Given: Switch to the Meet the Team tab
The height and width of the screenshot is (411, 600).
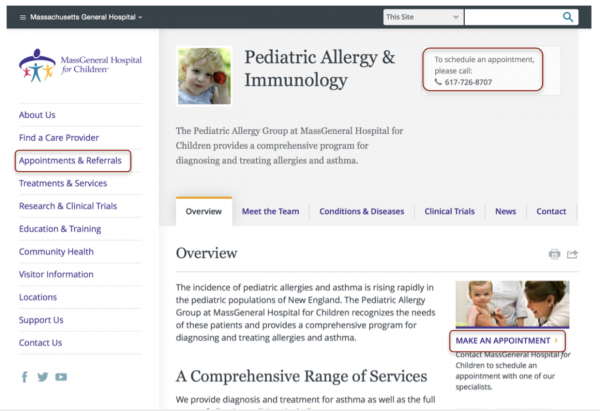Looking at the screenshot, I should 271,211.
